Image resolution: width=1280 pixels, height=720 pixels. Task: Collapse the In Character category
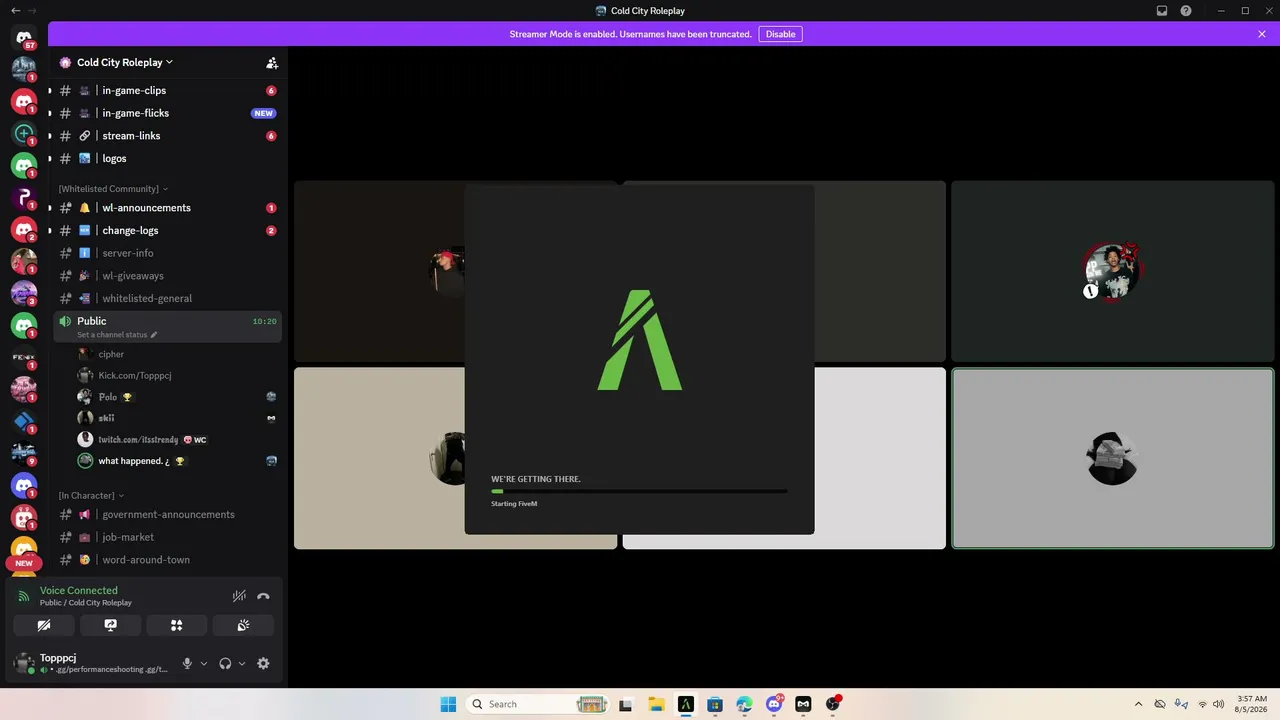pos(91,495)
